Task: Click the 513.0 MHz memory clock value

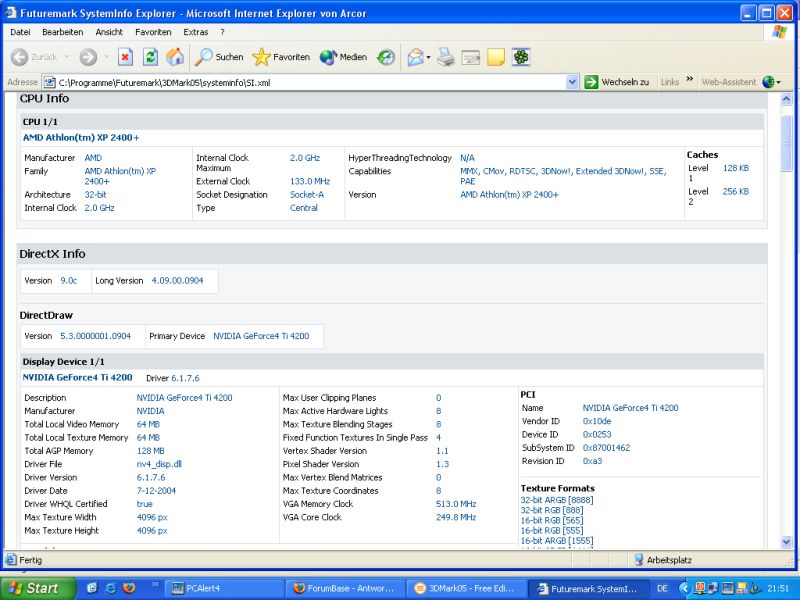Action: (x=456, y=504)
